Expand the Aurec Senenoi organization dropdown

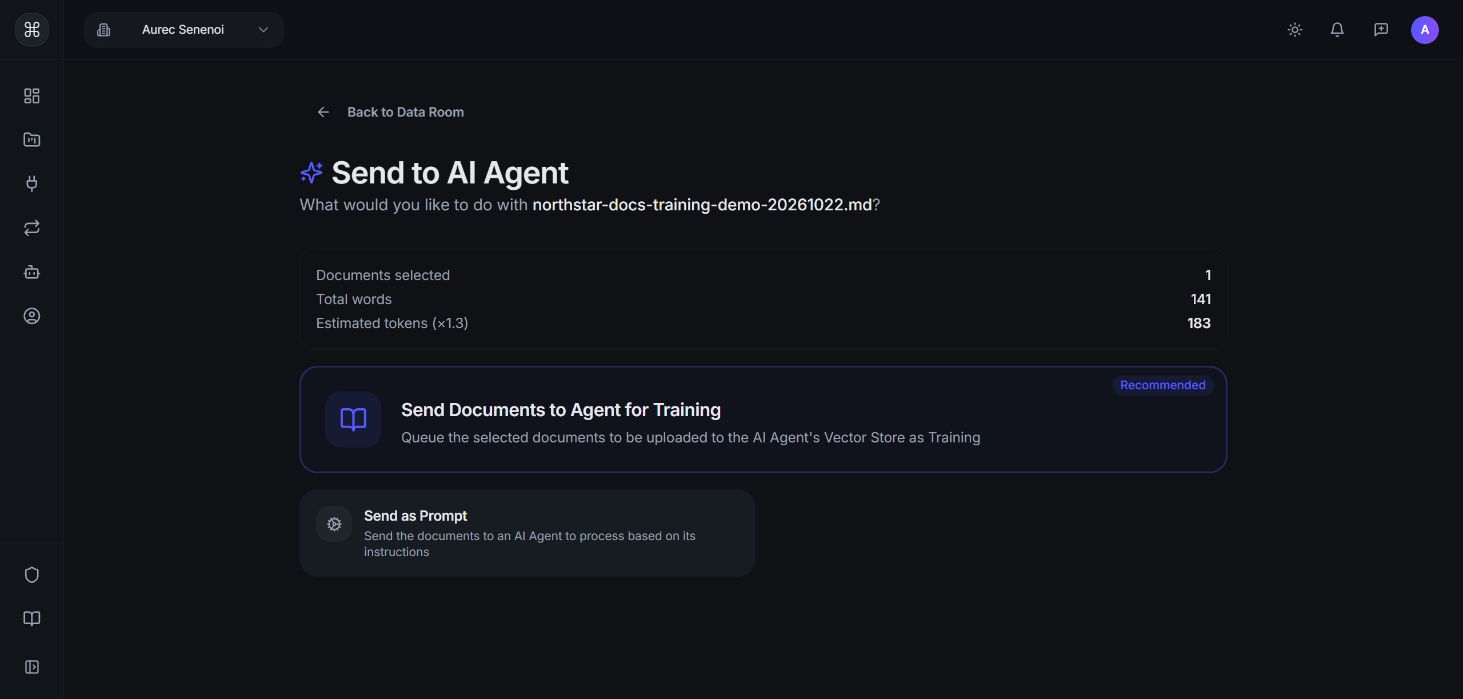coord(184,30)
